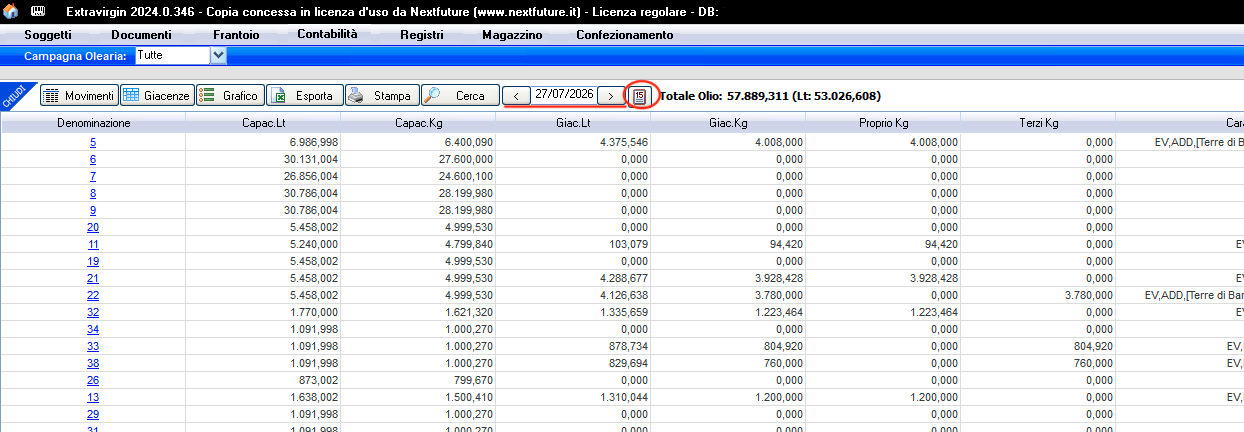
Task: Sort by Capac.Lt column header
Action: pyautogui.click(x=263, y=124)
